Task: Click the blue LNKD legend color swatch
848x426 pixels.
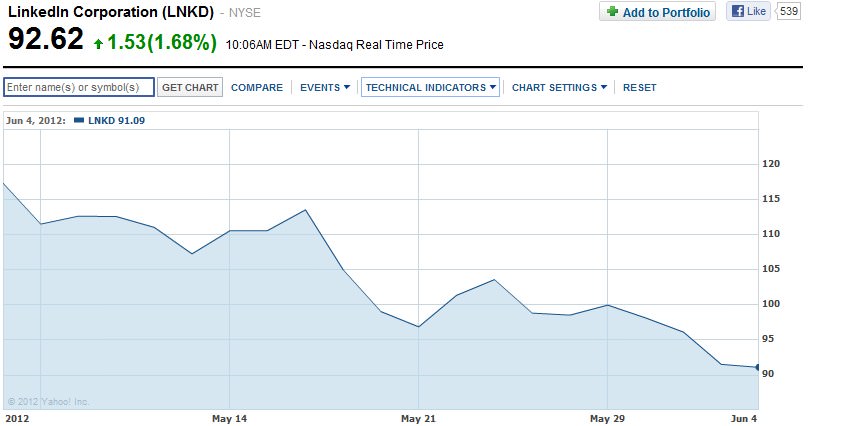Action: [x=80, y=121]
